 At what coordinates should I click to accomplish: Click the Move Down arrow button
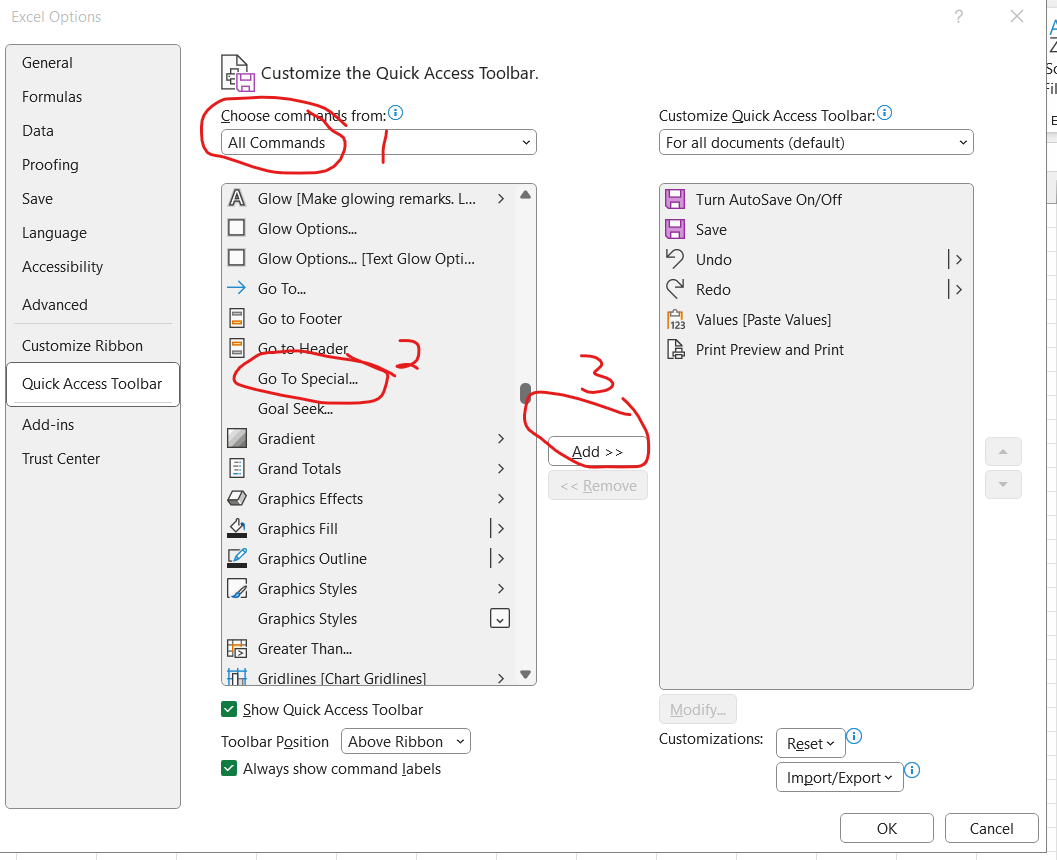1002,485
